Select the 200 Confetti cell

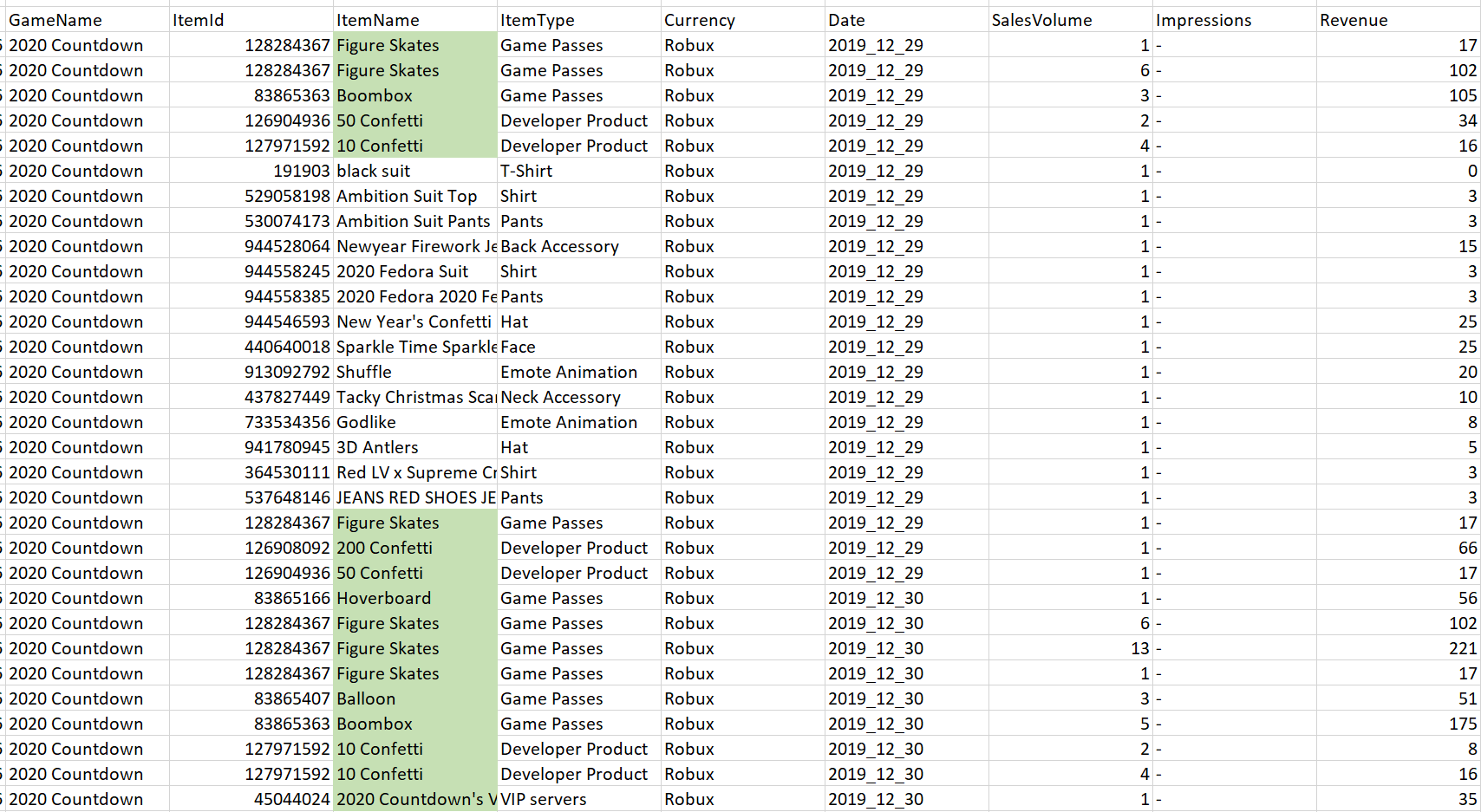[x=414, y=548]
